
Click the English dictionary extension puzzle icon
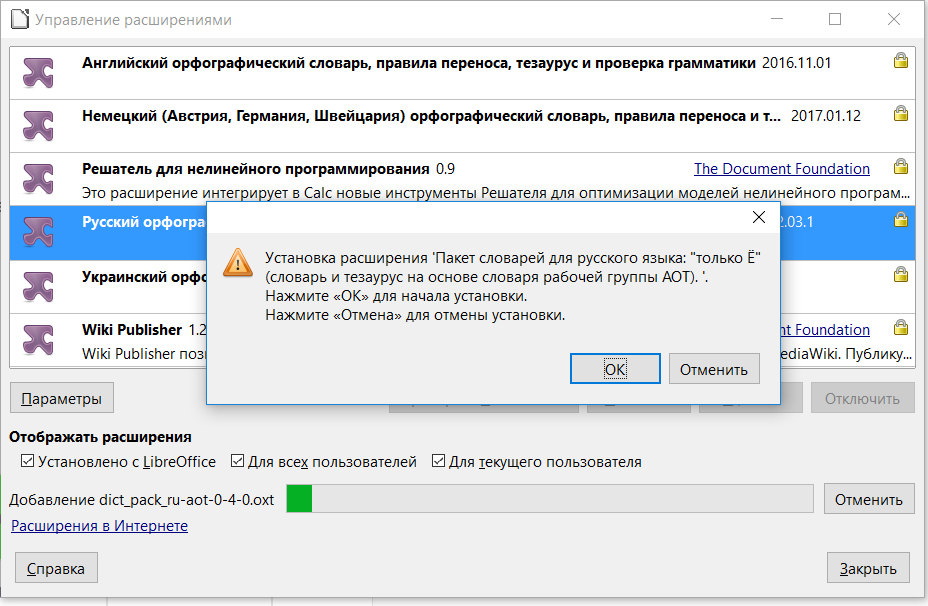pyautogui.click(x=39, y=71)
